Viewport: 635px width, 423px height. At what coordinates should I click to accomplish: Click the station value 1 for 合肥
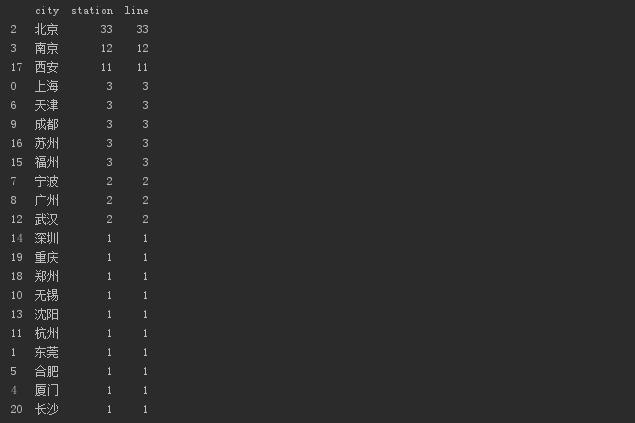pyautogui.click(x=109, y=371)
